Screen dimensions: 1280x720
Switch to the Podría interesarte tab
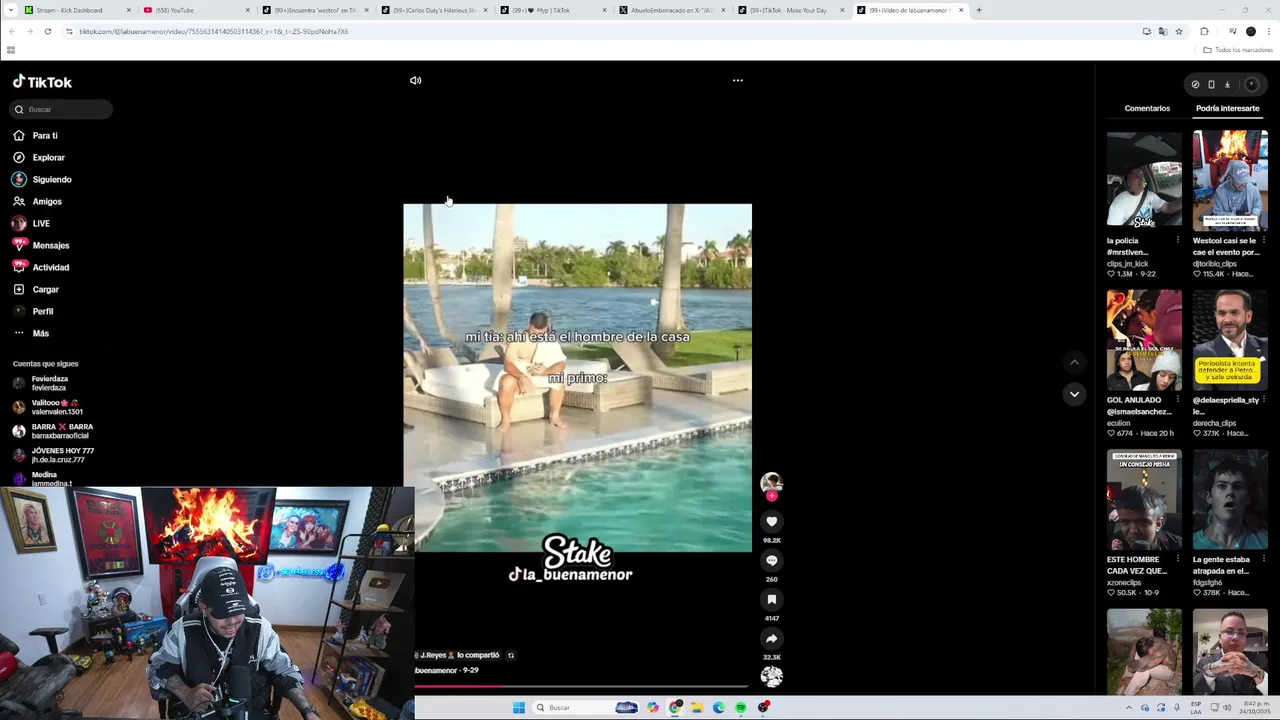[1227, 108]
